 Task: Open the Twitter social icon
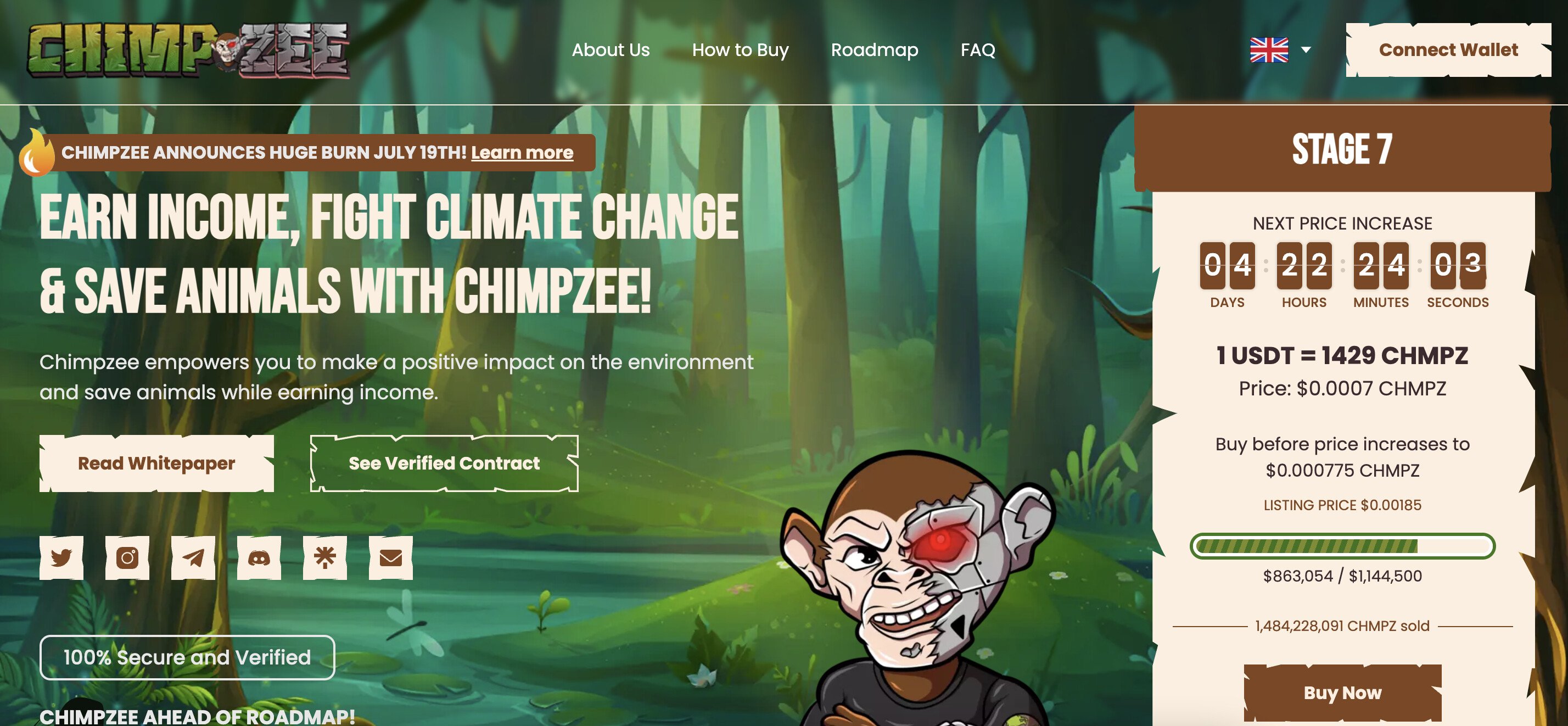pos(61,557)
